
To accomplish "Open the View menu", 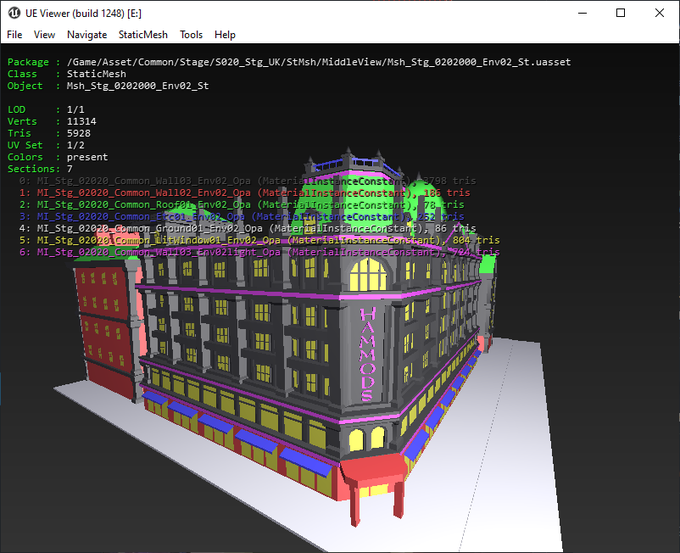I will 44,34.
